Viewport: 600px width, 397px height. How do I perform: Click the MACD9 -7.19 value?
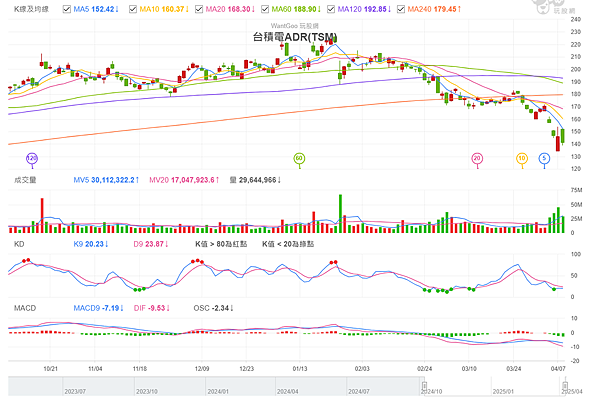pos(98,308)
